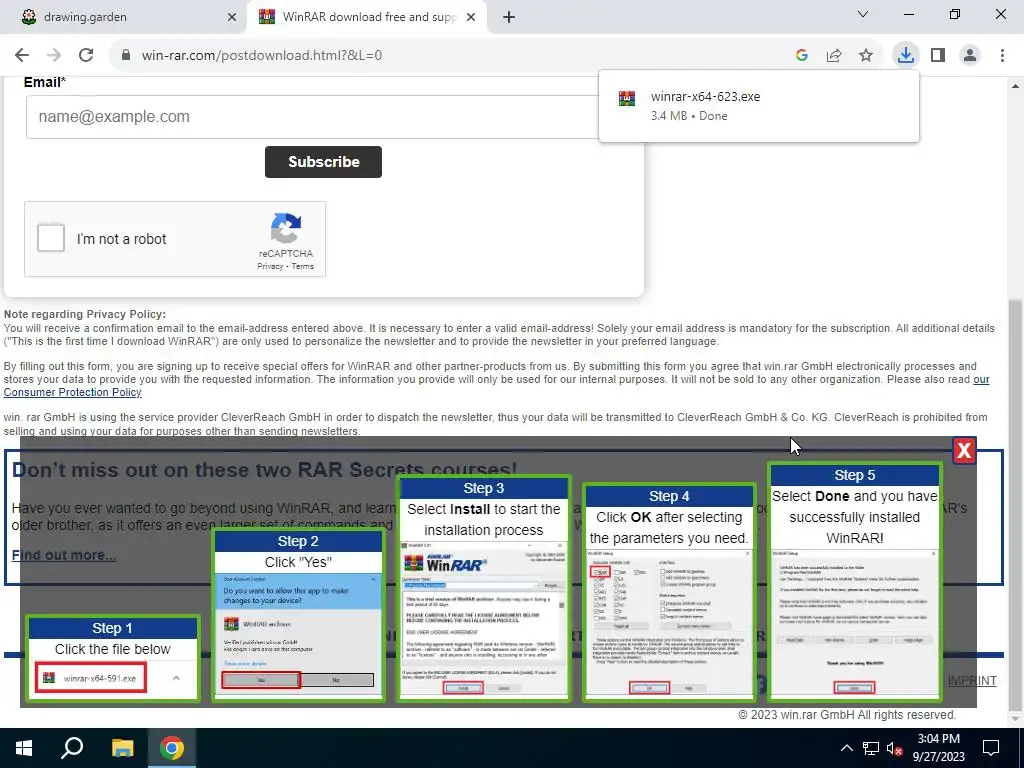Open reCAPTCHA Terms link
Screen dimensions: 1024x768
[x=302, y=266]
